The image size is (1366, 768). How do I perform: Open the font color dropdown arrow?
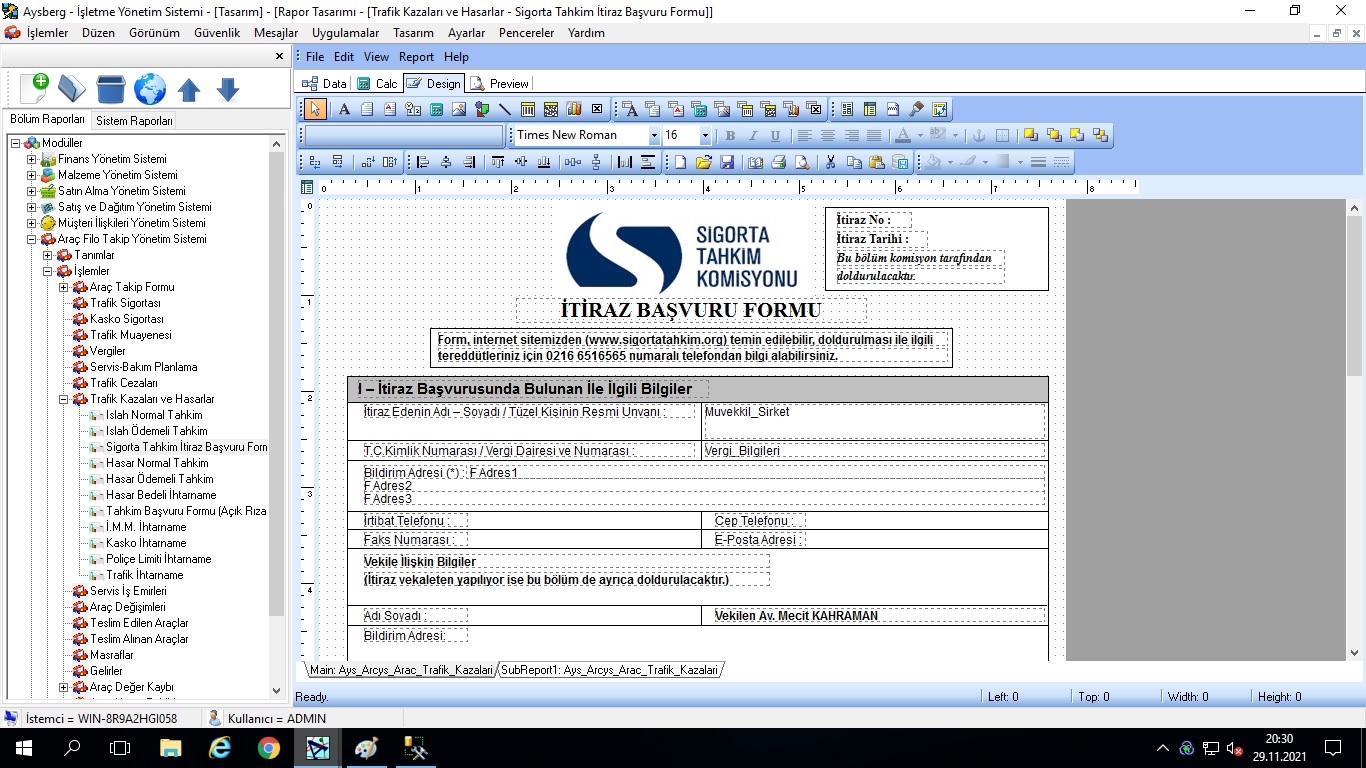pyautogui.click(x=919, y=136)
